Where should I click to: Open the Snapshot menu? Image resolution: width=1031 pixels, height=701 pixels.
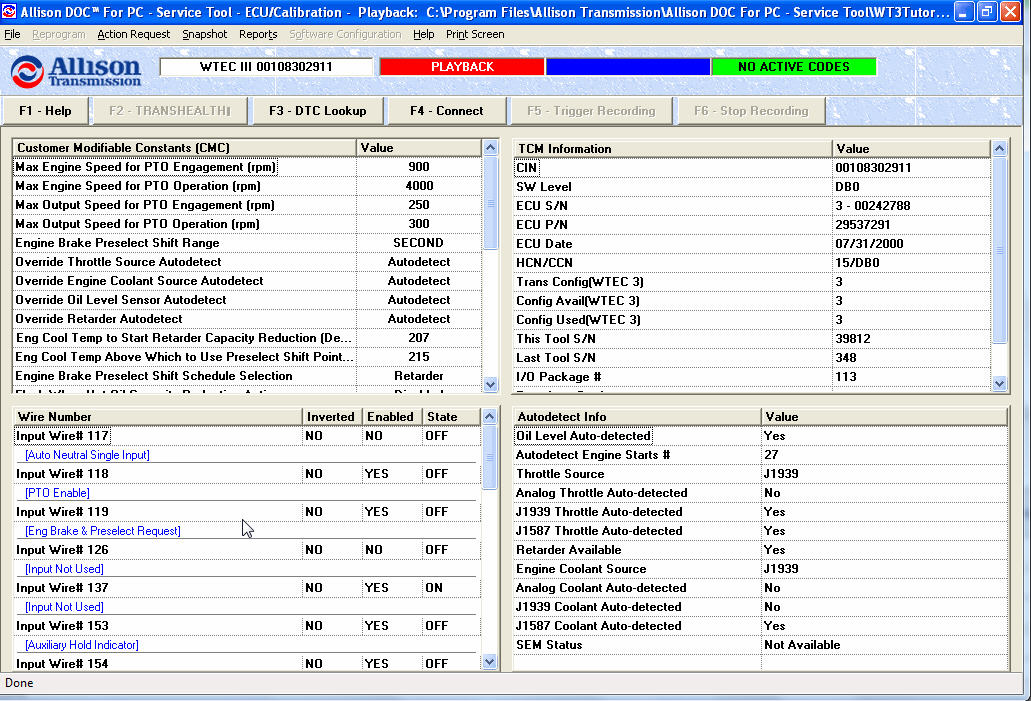pos(204,34)
